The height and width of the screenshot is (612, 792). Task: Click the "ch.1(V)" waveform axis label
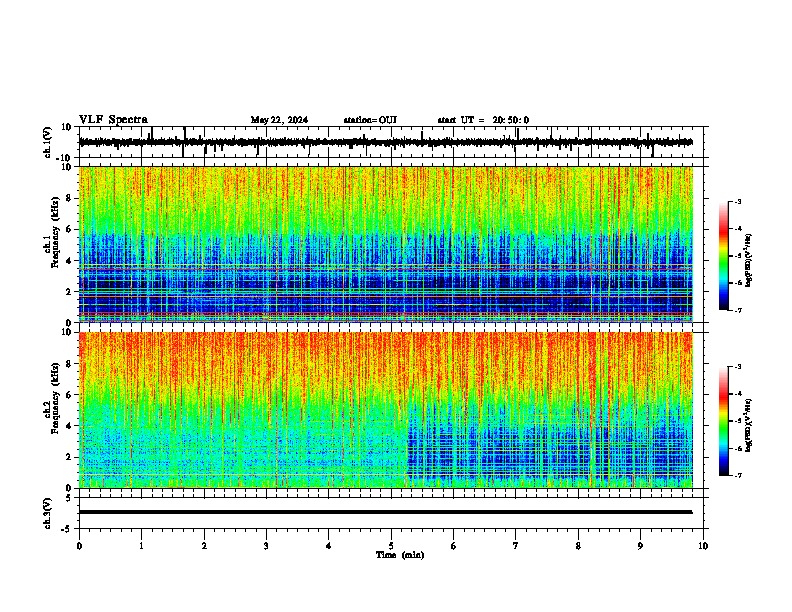tap(48, 142)
